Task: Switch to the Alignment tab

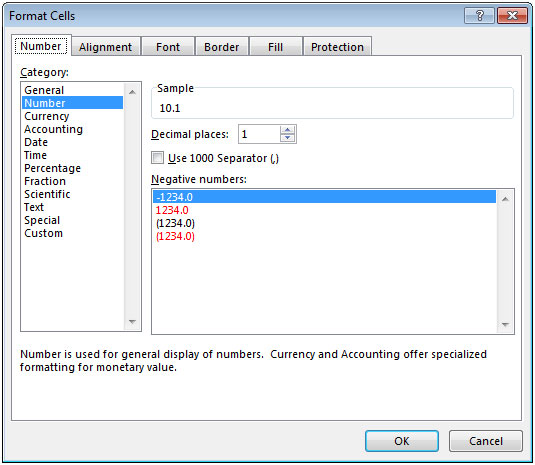Action: (x=105, y=47)
